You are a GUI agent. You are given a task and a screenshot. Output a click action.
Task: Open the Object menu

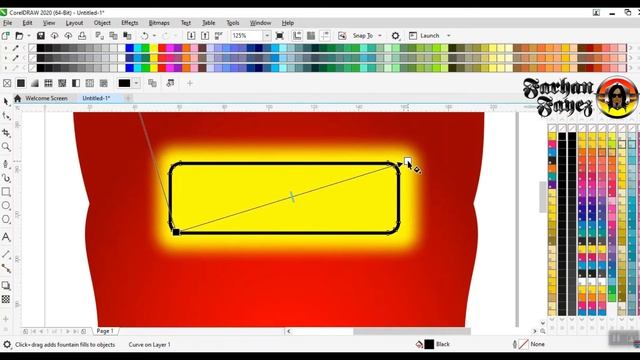(x=102, y=23)
